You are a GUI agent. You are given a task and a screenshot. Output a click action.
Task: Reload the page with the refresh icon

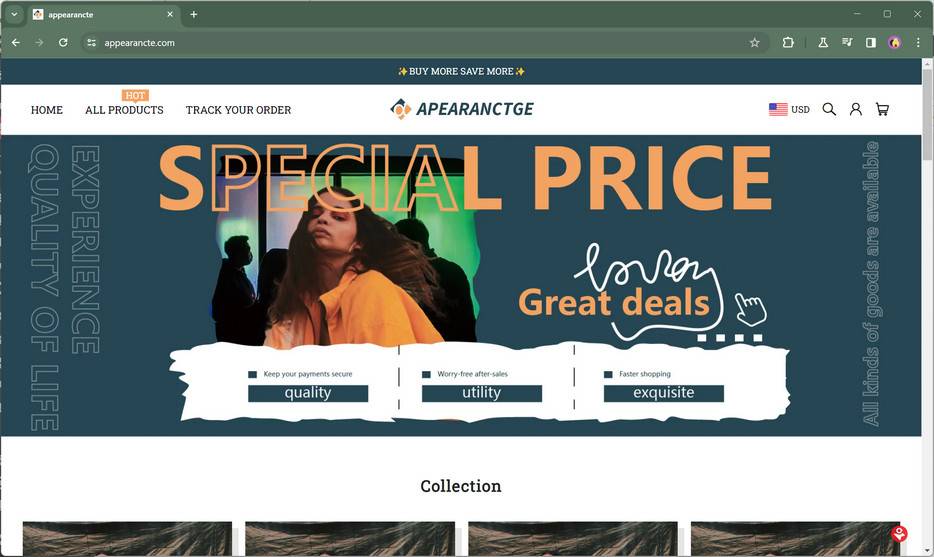click(x=63, y=43)
